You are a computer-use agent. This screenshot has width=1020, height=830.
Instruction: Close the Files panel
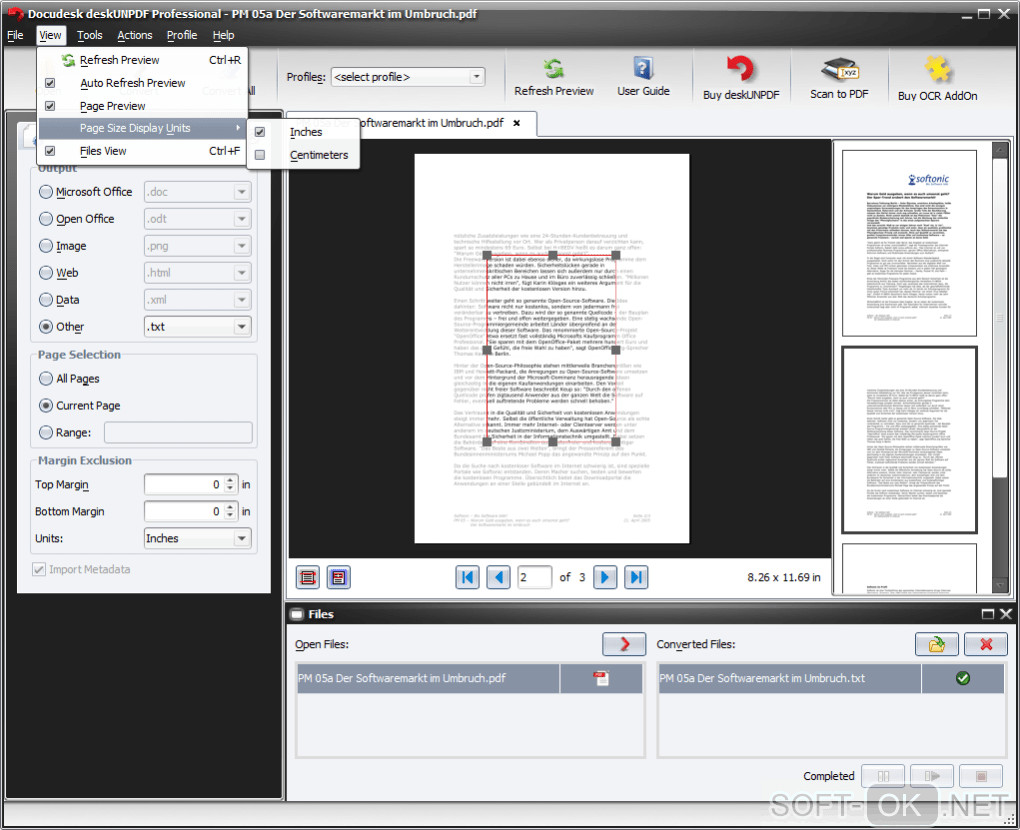(x=1006, y=614)
